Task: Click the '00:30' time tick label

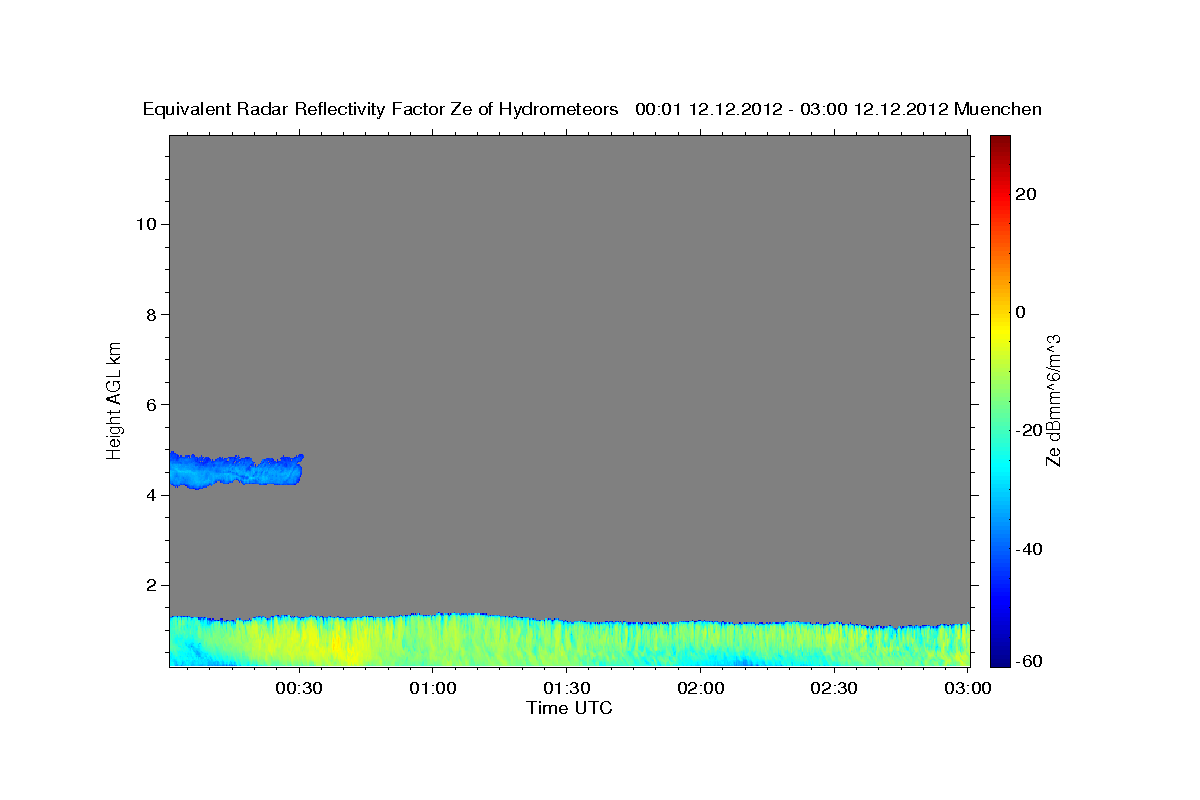Action: (299, 689)
